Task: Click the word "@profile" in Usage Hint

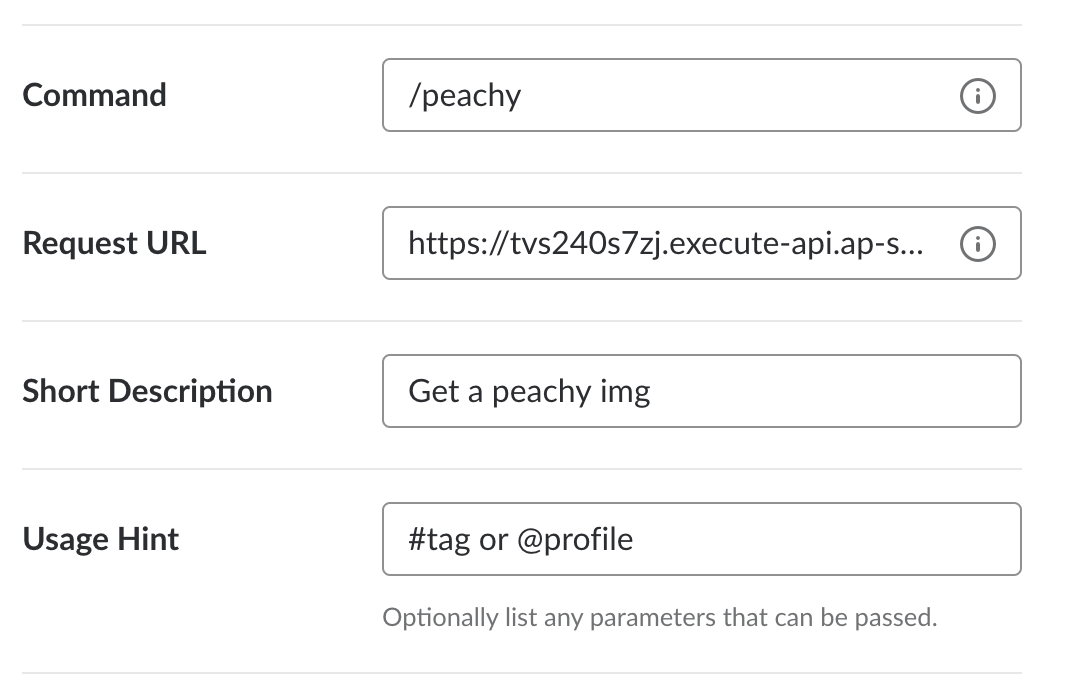Action: click(575, 540)
